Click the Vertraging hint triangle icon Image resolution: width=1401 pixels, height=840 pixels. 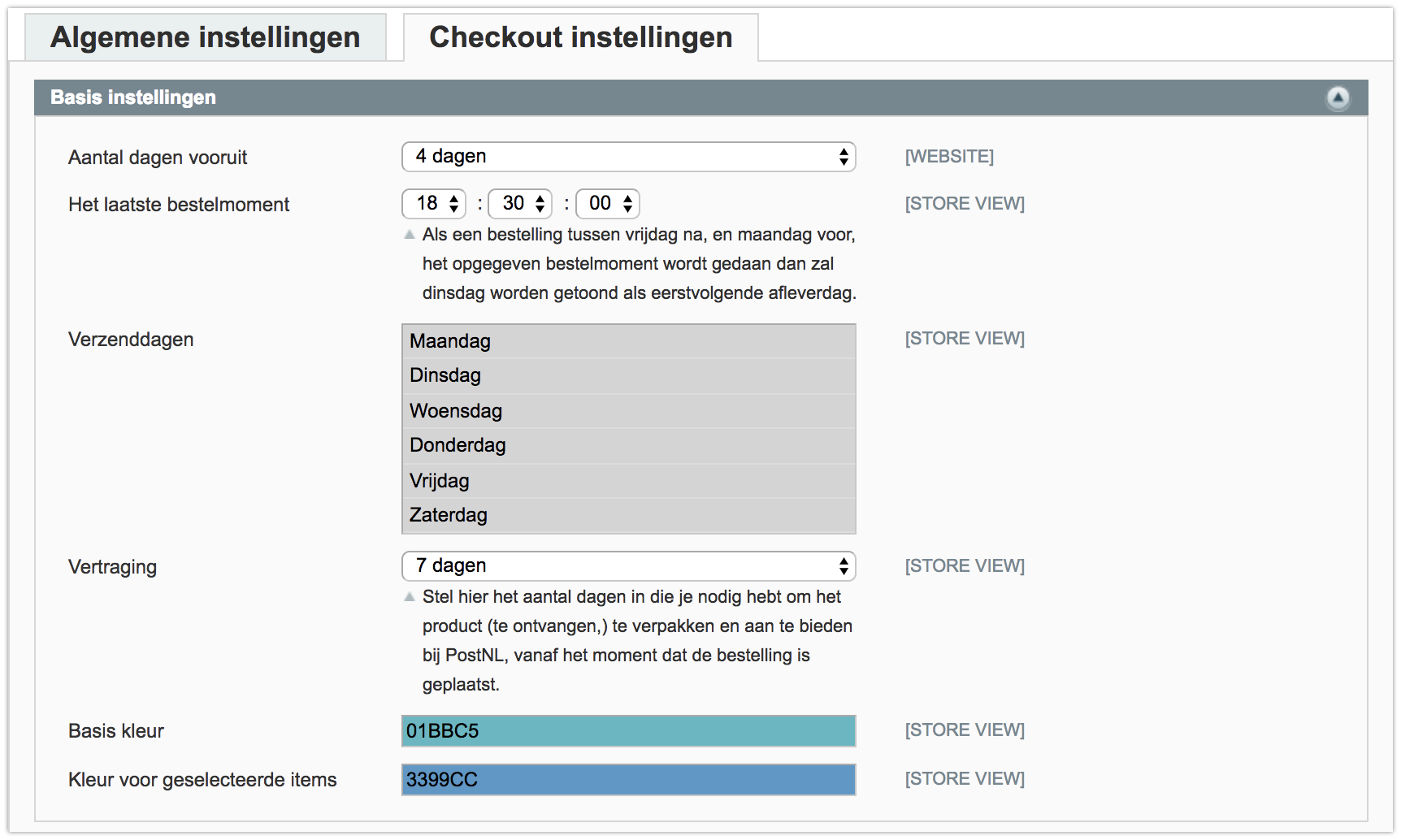410,597
